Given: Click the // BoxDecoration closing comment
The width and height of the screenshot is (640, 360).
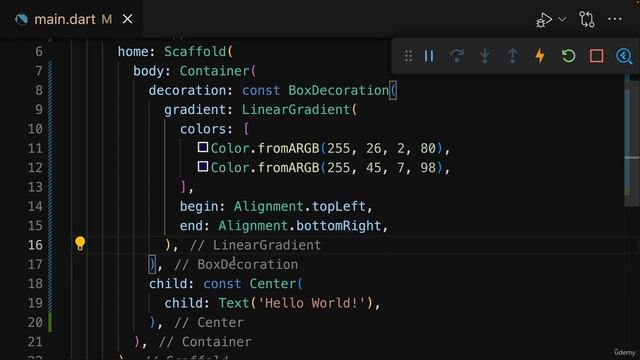Looking at the screenshot, I should [236, 264].
